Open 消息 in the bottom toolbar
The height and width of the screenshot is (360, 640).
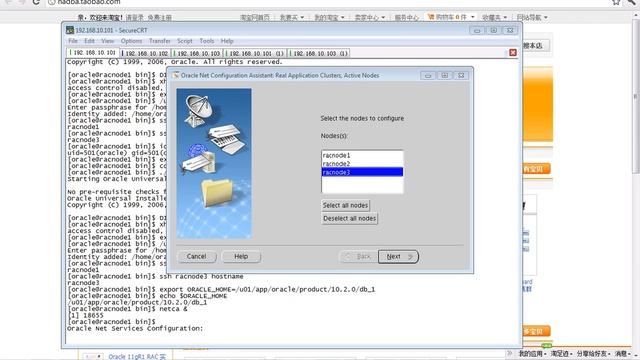(622, 353)
